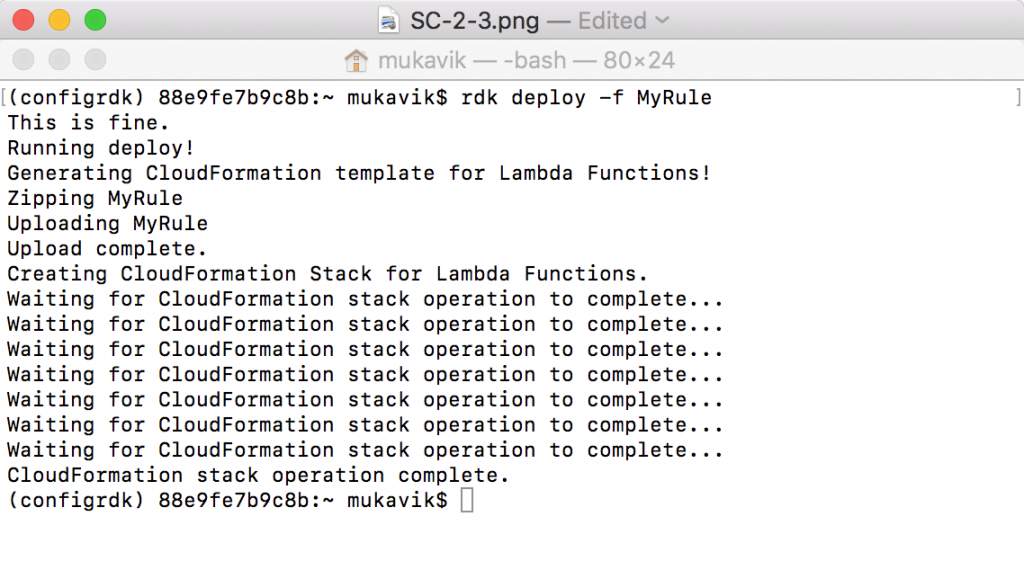Click the inactive terminal close button
1024x561 pixels.
[24, 59]
